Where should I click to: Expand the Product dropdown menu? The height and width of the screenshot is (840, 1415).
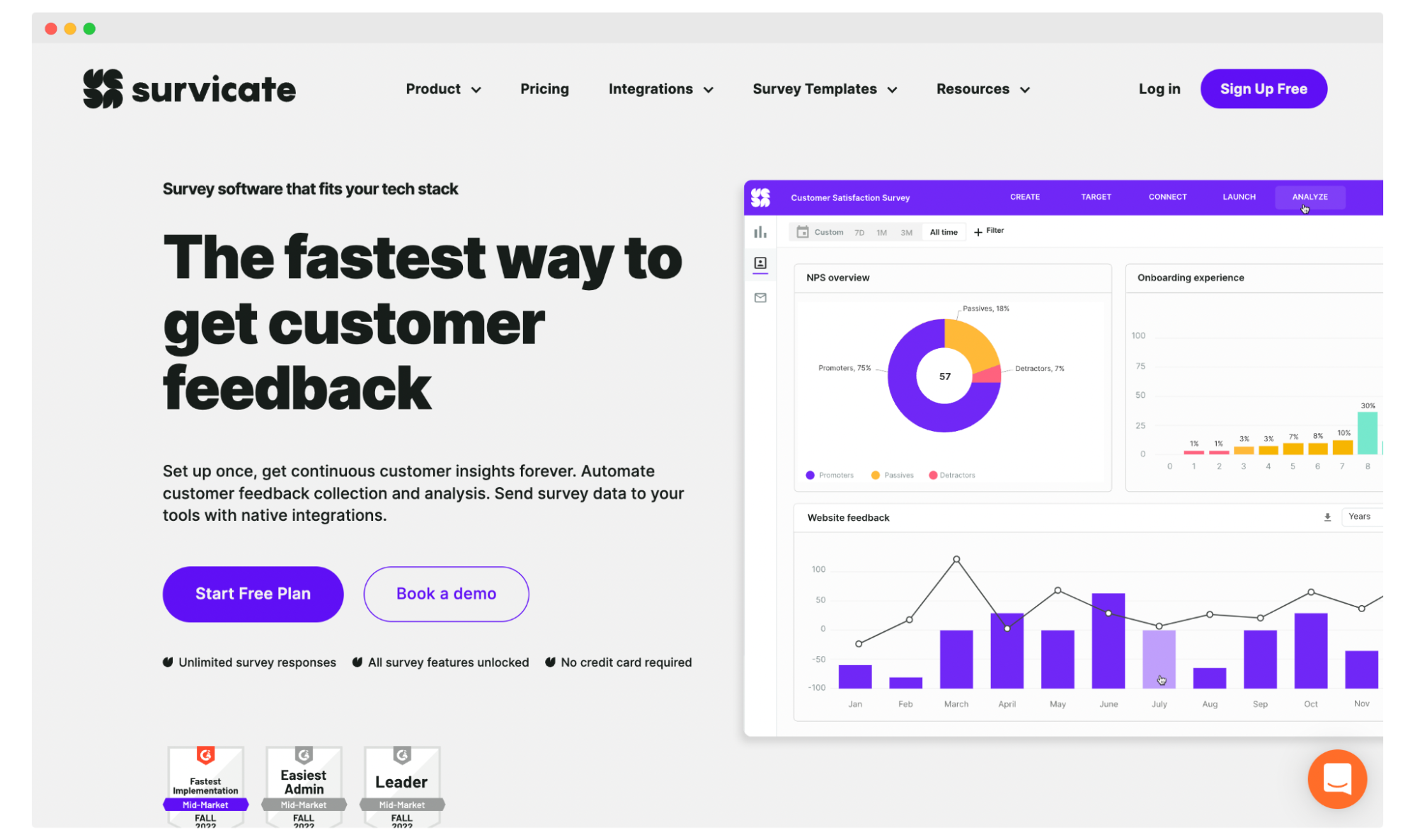click(443, 89)
